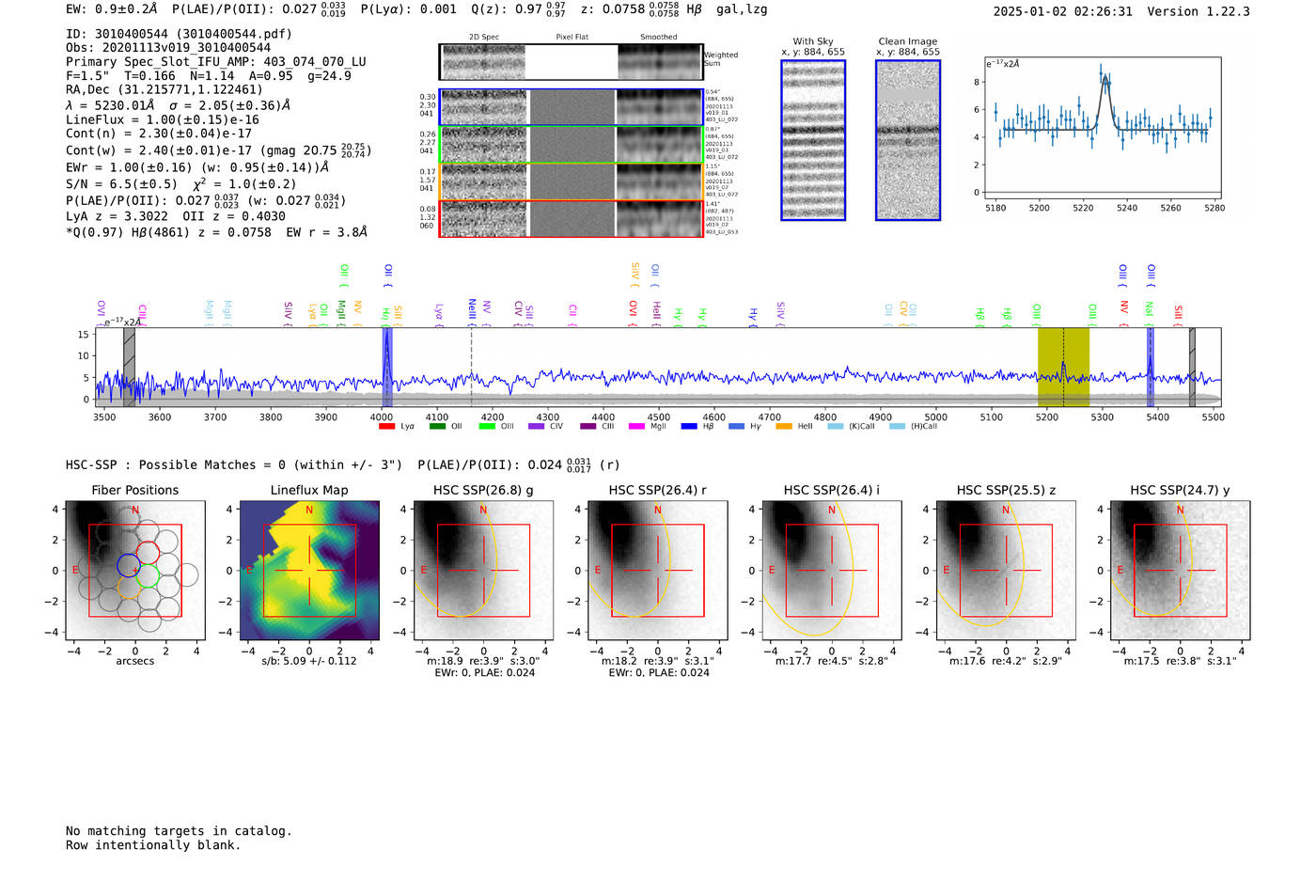Click the red fiber circle in Fiber Positions
The height and width of the screenshot is (896, 1316).
(149, 553)
